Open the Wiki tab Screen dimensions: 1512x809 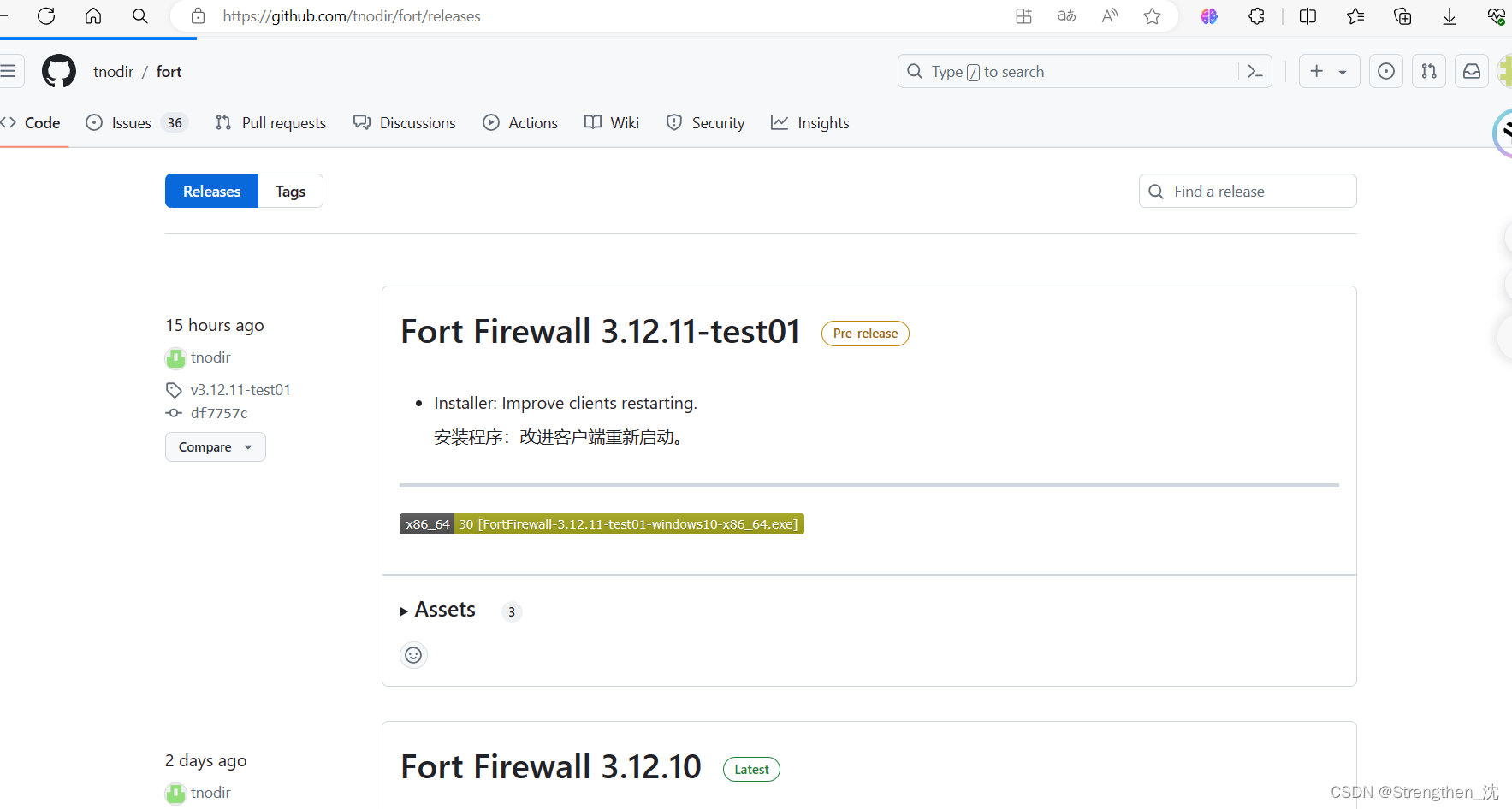coord(612,123)
